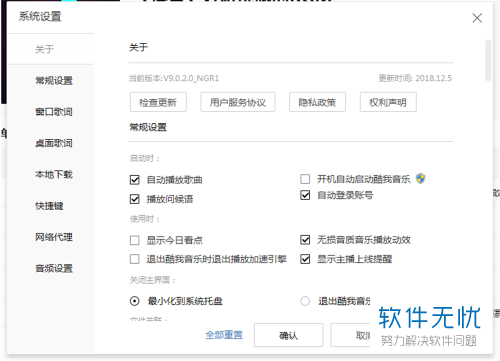Enable 退出酷我音乐时退出播放加速引擎 checkbox
The height and width of the screenshot is (361, 500).
click(135, 259)
